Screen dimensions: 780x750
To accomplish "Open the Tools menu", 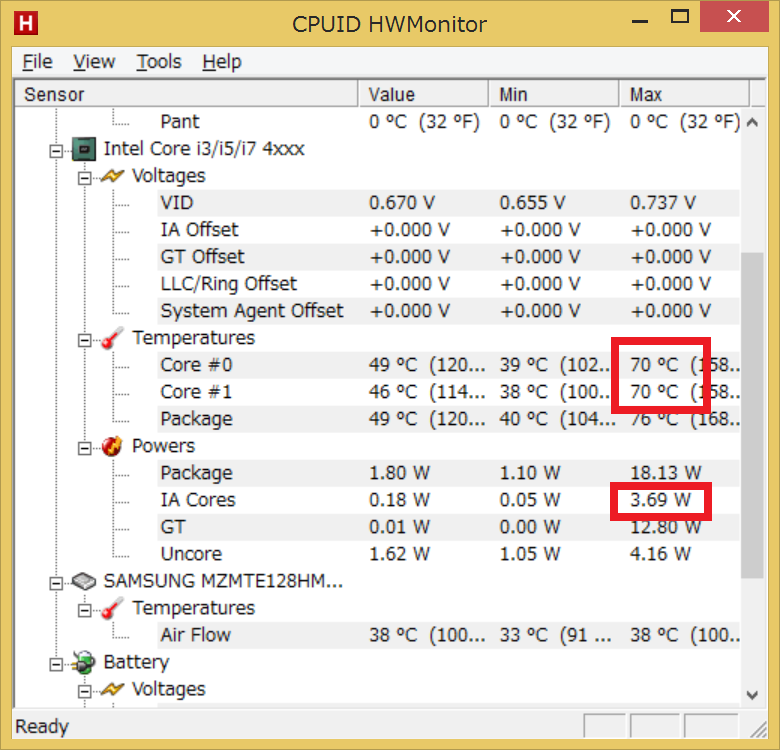I will pyautogui.click(x=159, y=62).
